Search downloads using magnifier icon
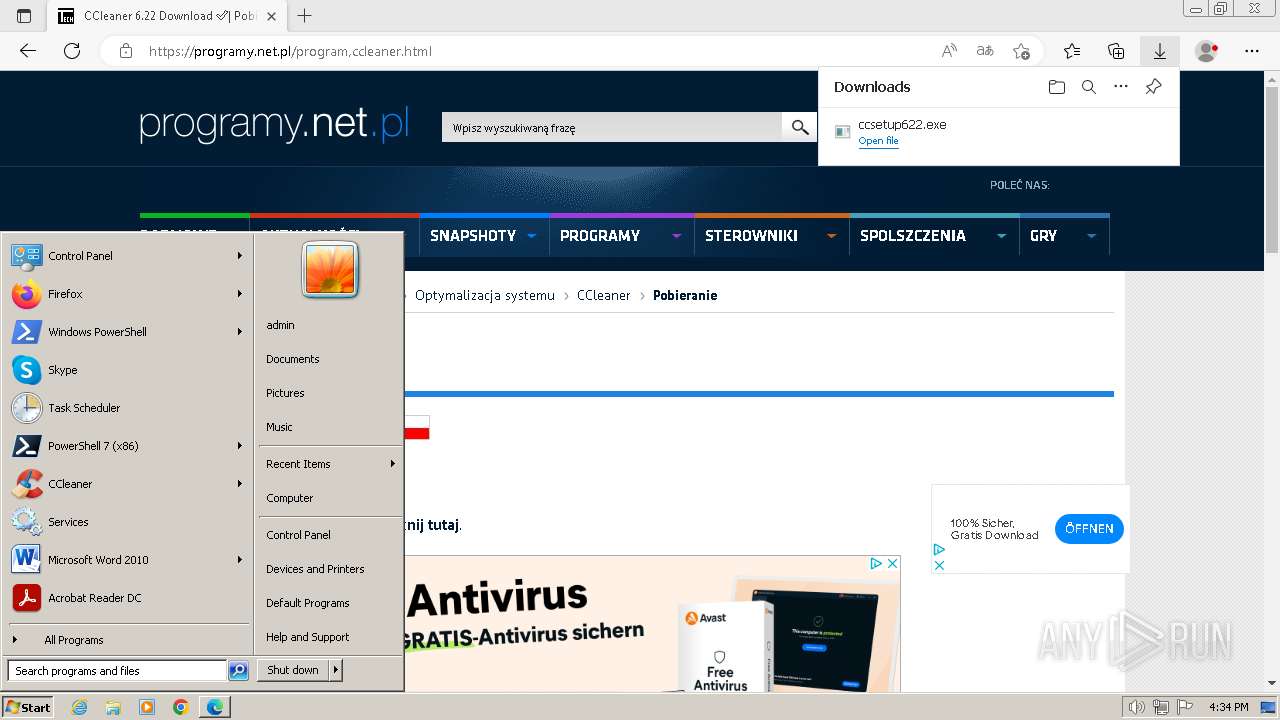 coord(1089,87)
